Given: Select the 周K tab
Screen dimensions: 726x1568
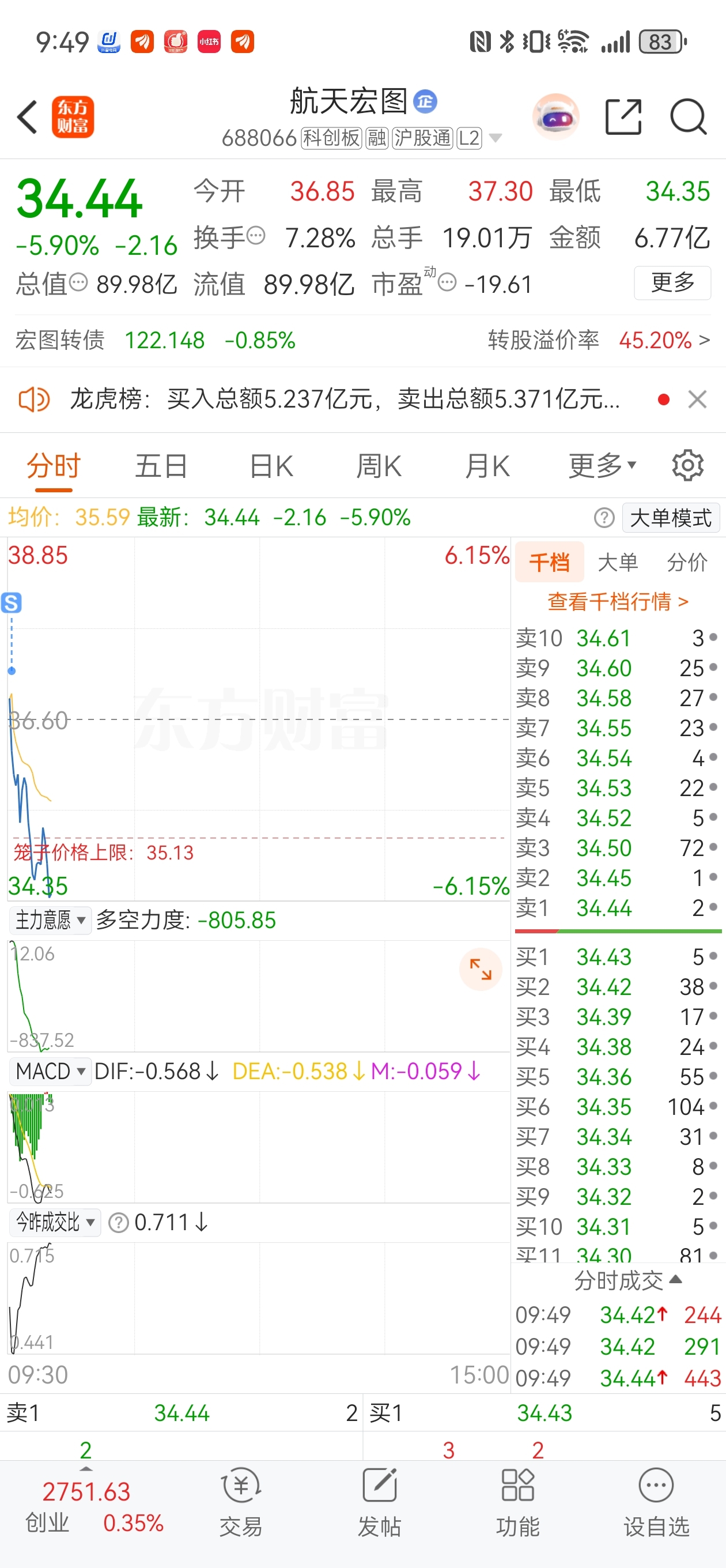Looking at the screenshot, I should [x=379, y=466].
